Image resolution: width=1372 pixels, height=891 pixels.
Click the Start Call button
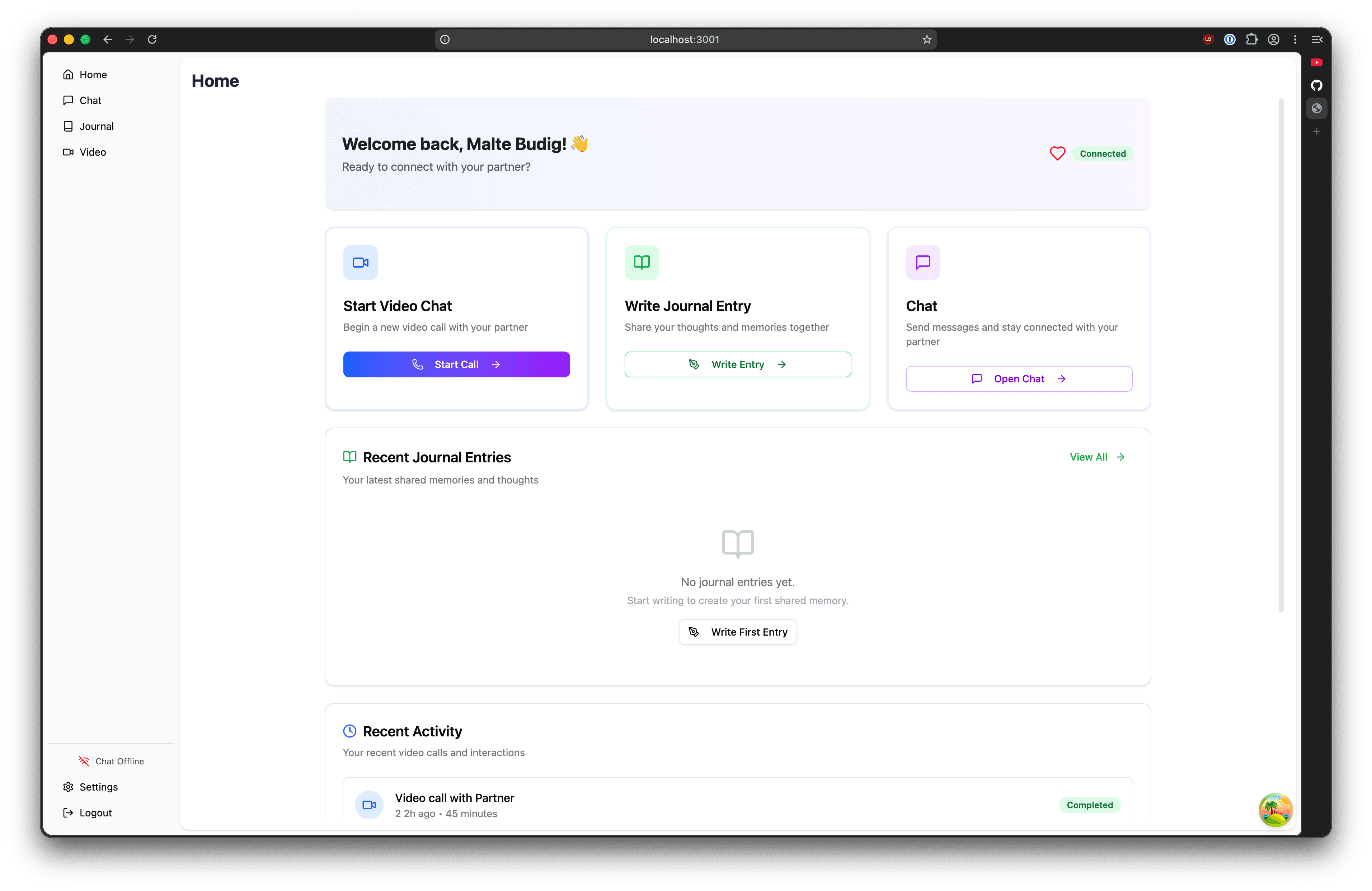click(457, 364)
